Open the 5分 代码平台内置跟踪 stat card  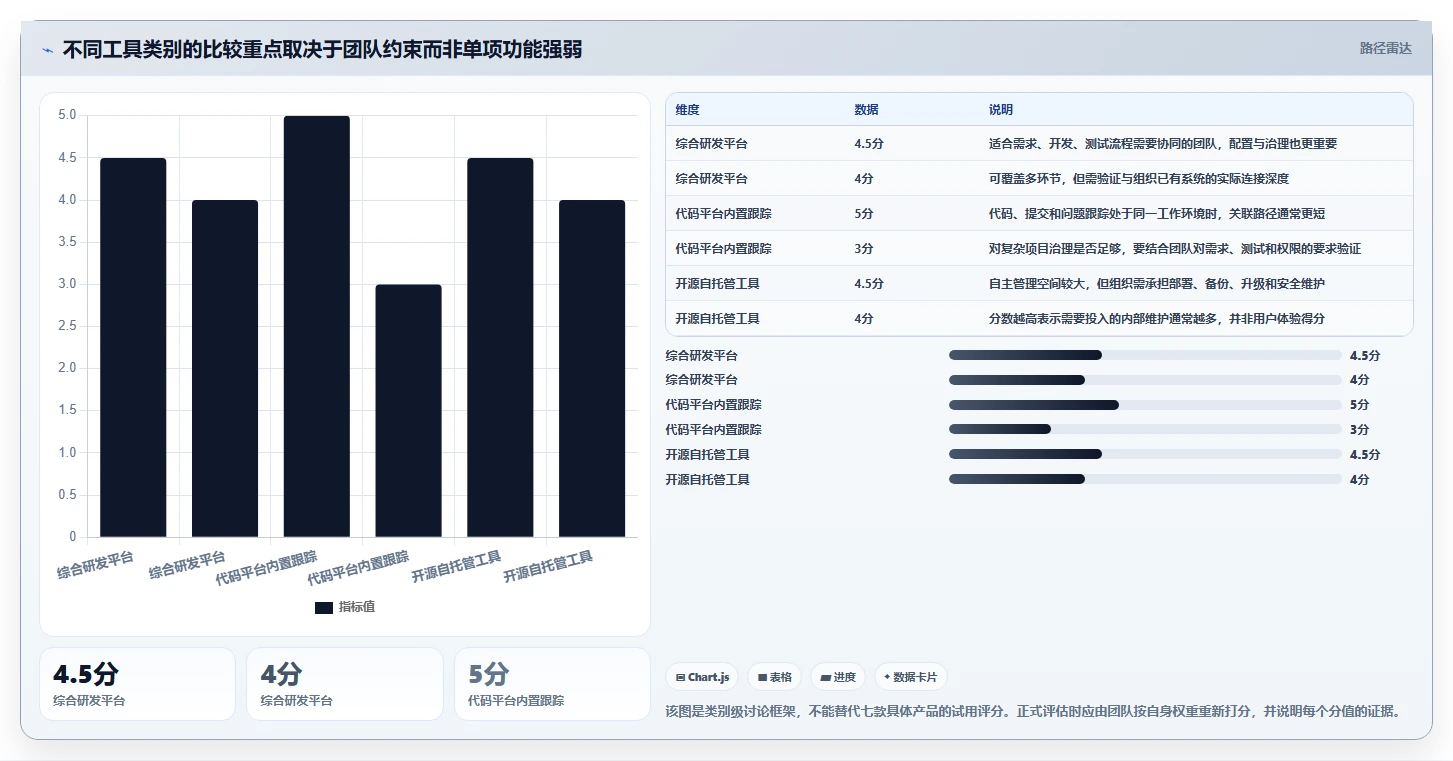pyautogui.click(x=552, y=684)
